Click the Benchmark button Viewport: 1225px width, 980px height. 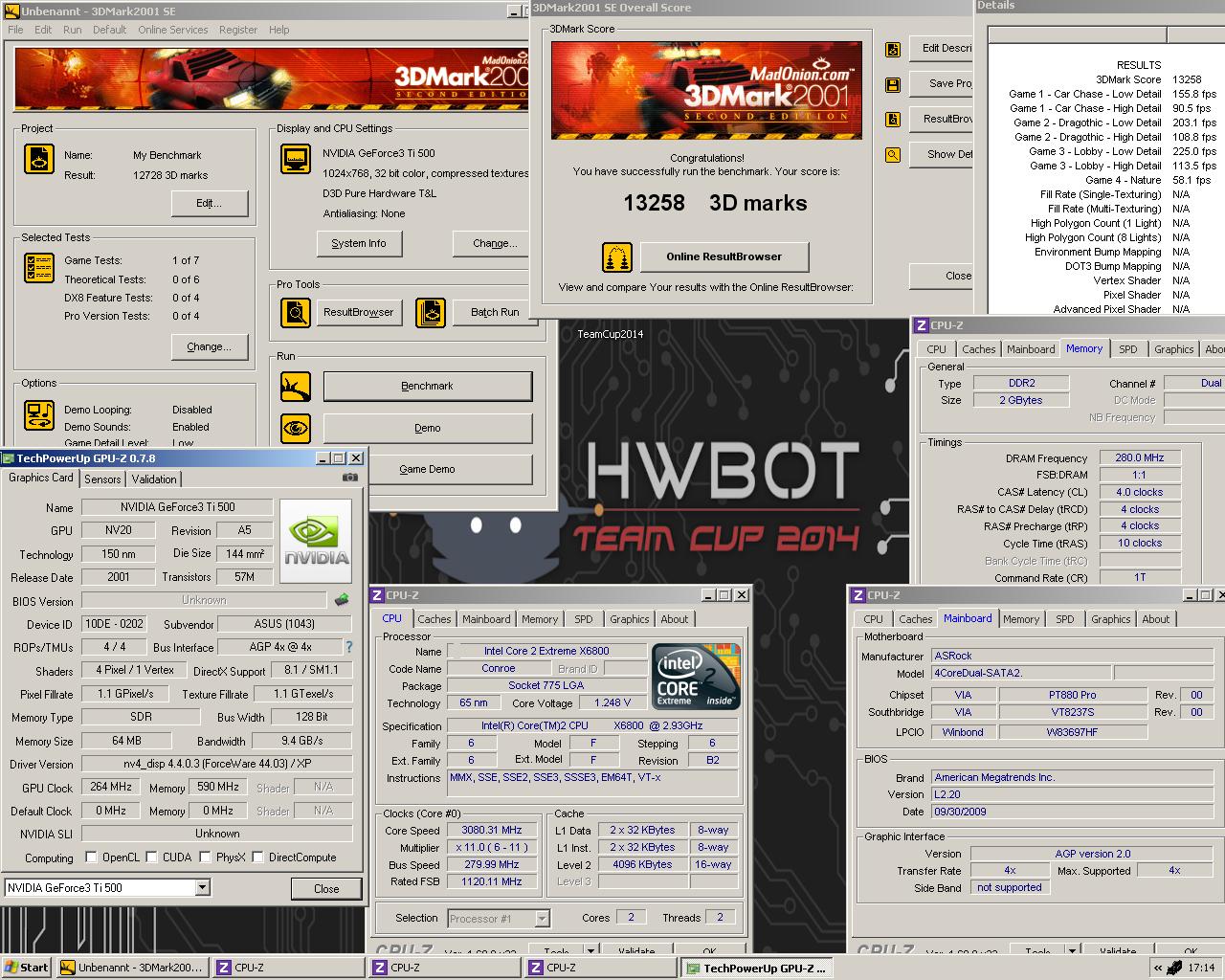(x=428, y=387)
